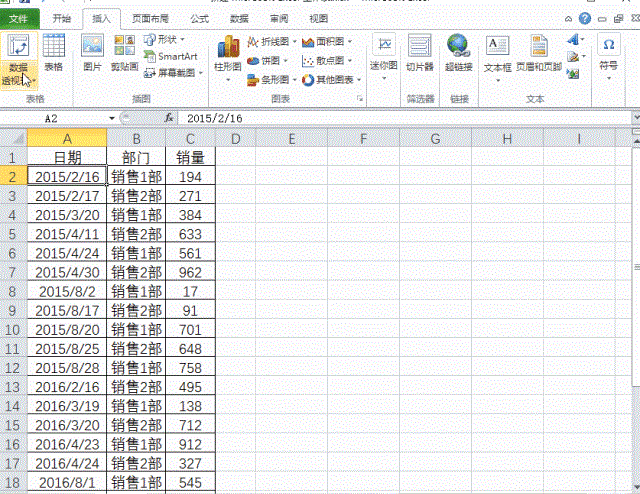Insert a 超链接 hyperlink
The width and height of the screenshot is (640, 494).
pyautogui.click(x=459, y=52)
